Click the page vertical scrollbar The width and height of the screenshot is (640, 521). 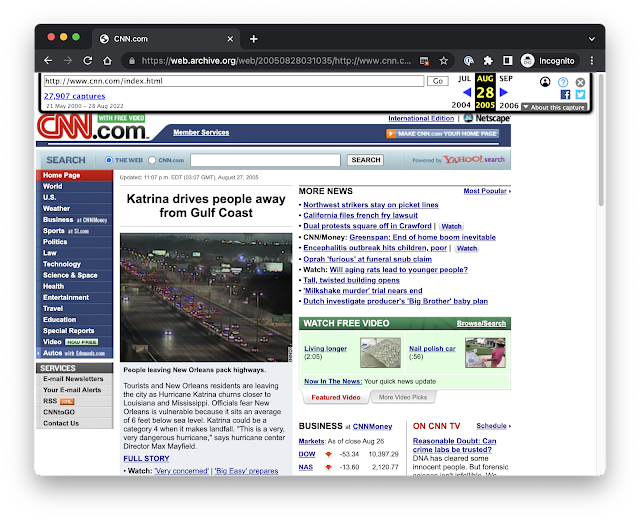tap(601, 141)
